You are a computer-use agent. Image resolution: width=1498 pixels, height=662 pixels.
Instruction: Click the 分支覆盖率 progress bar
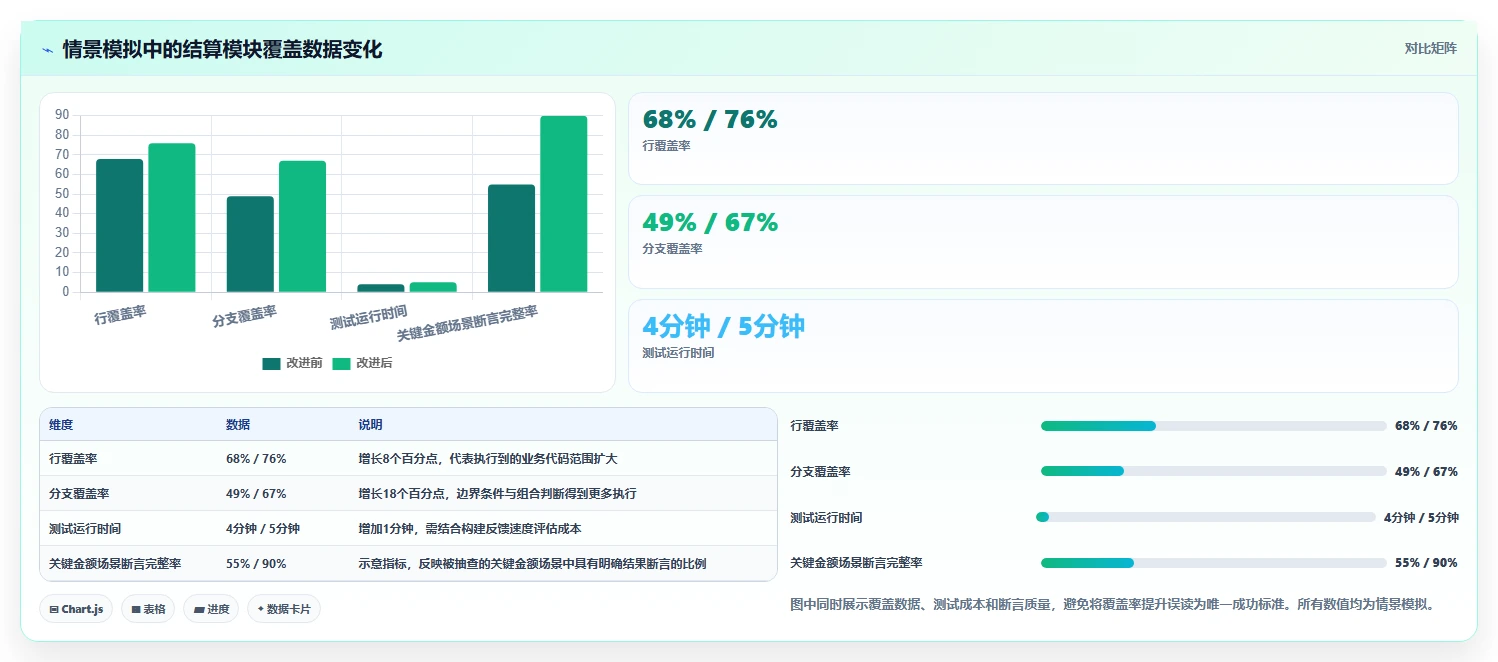pos(1214,471)
